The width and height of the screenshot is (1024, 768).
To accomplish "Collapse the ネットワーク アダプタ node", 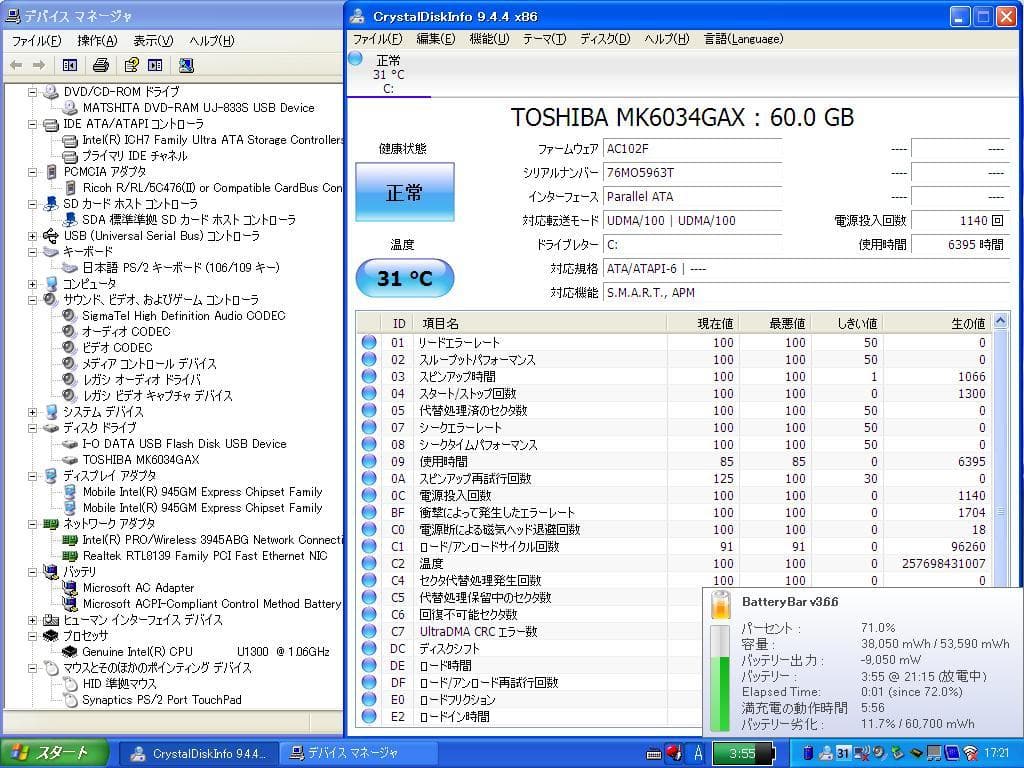I will coord(32,524).
